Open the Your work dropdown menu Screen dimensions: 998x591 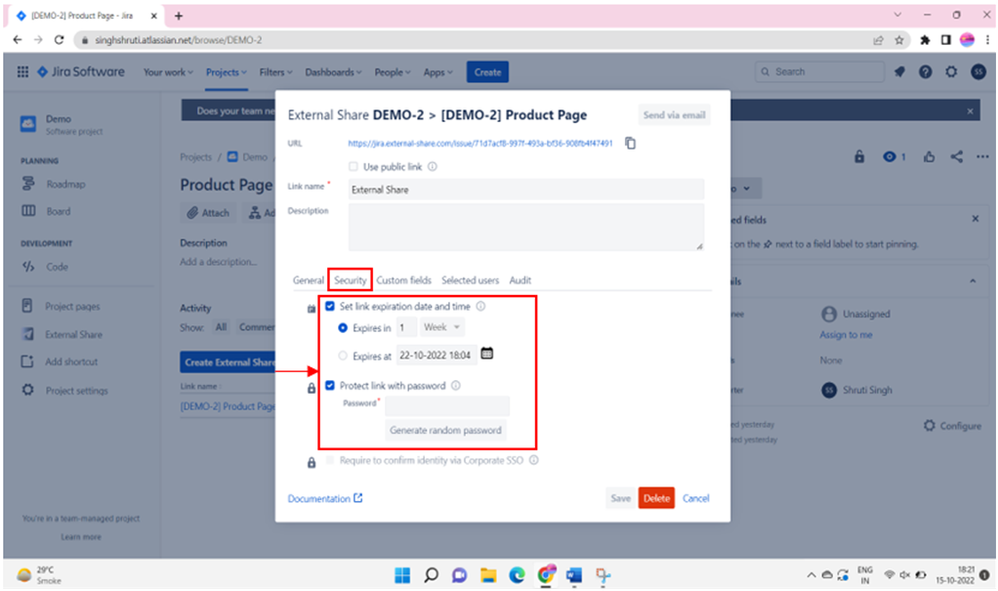click(168, 73)
